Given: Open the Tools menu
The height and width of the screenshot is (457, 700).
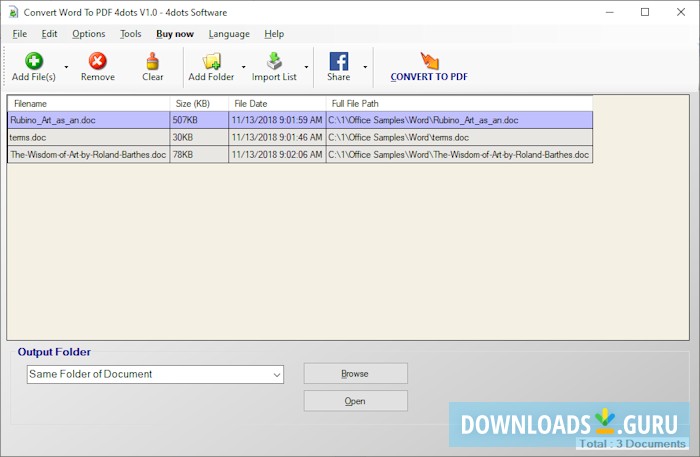Looking at the screenshot, I should tap(130, 34).
